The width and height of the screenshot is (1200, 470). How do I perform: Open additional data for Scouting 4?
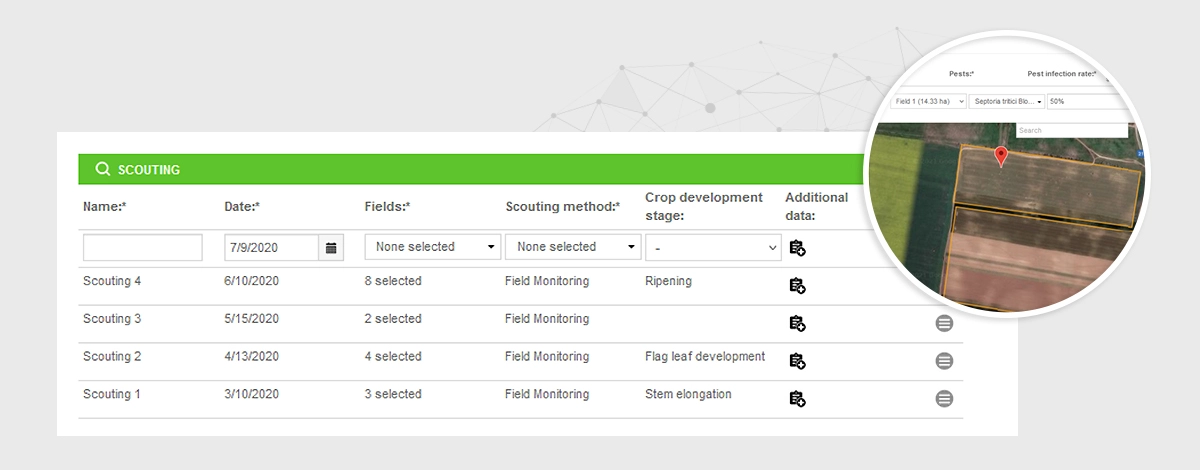[797, 286]
